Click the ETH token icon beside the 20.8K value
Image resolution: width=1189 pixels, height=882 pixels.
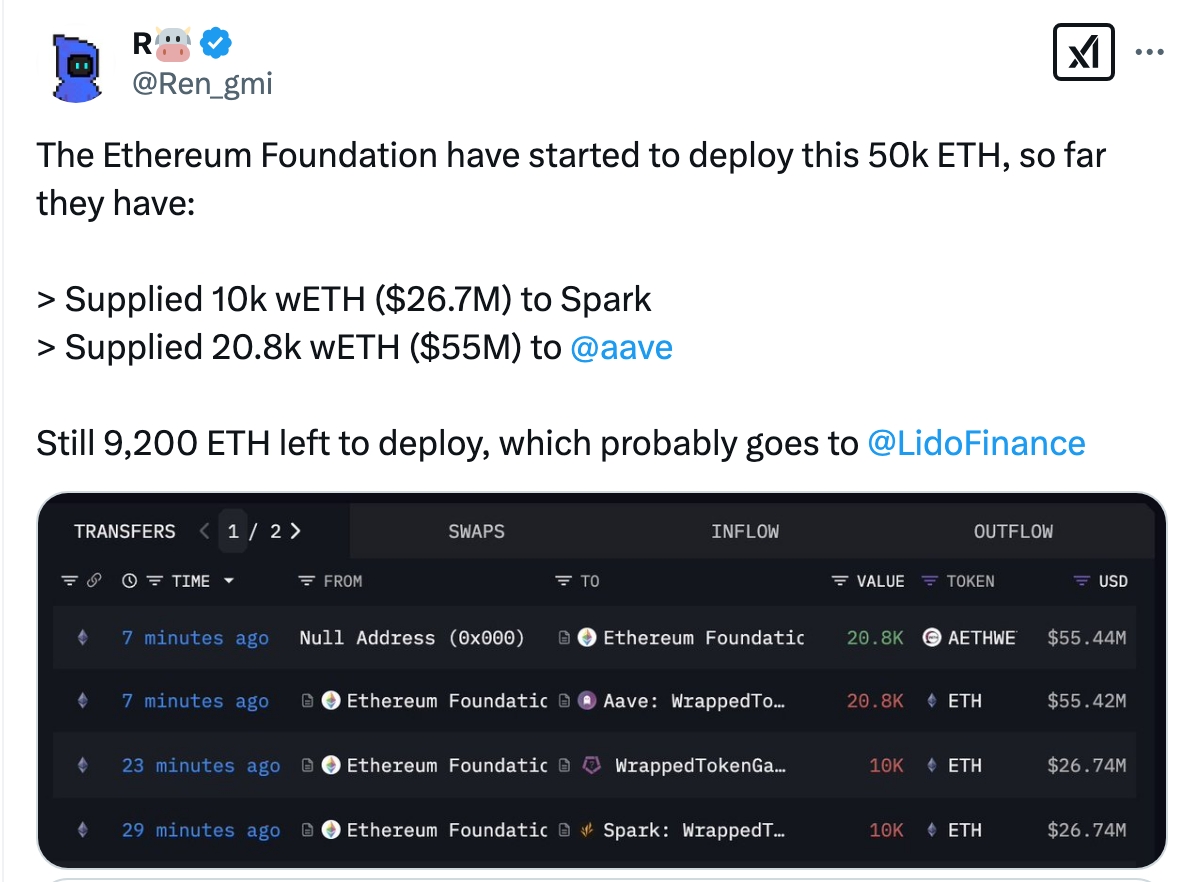(932, 701)
